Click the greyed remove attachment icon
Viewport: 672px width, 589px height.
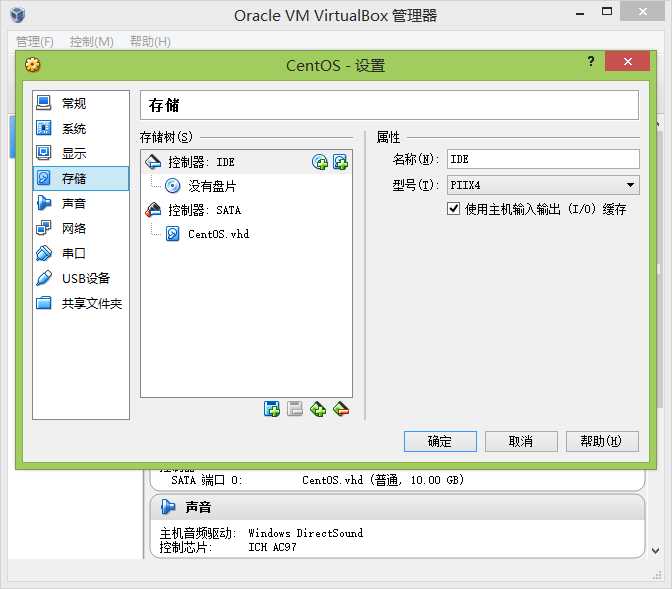point(295,409)
